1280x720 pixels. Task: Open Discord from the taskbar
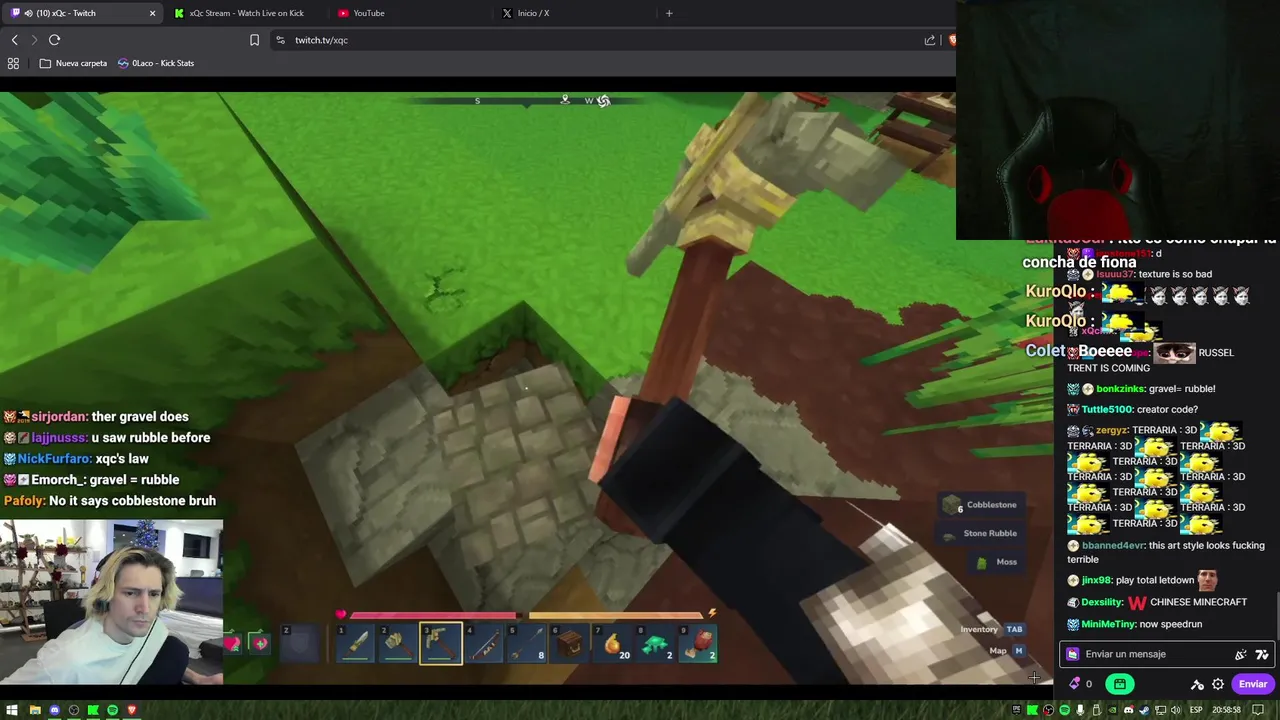pos(55,710)
